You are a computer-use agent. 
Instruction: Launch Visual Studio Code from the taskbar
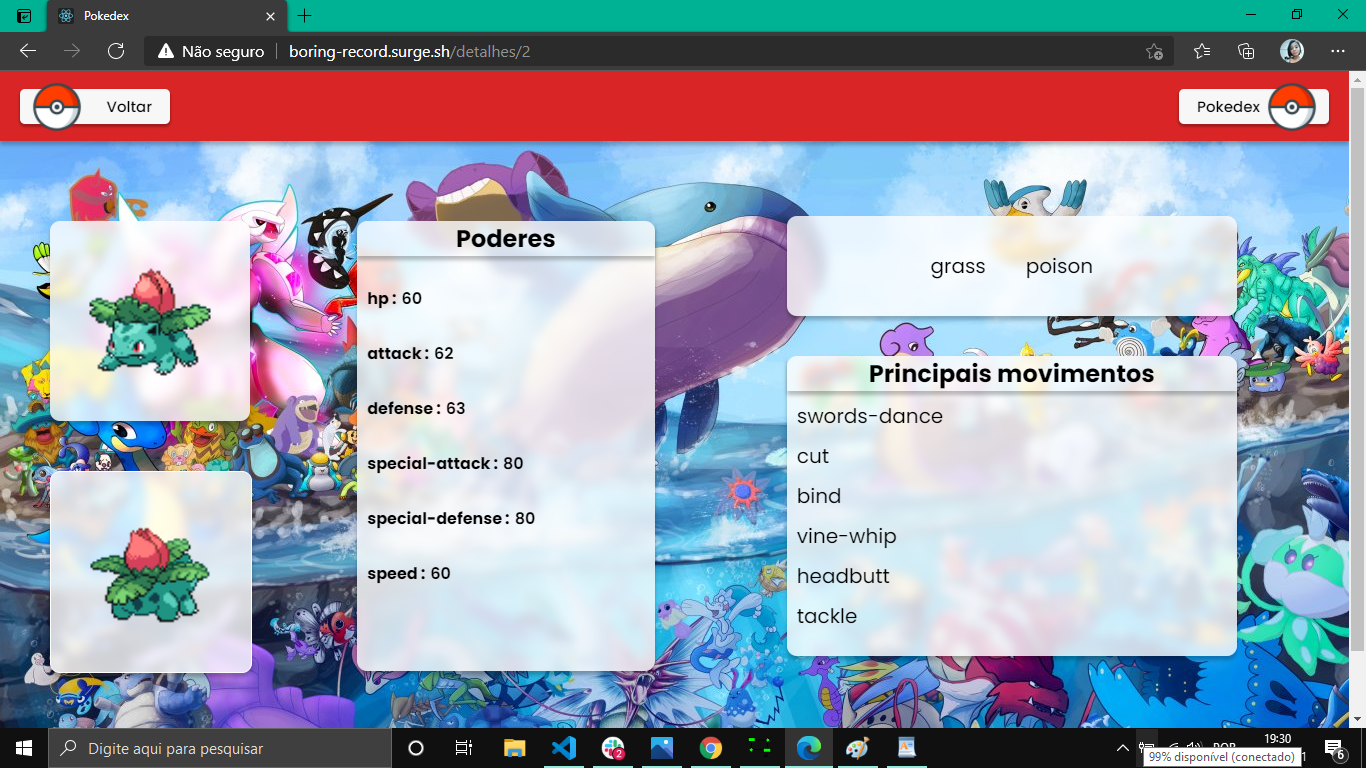563,747
